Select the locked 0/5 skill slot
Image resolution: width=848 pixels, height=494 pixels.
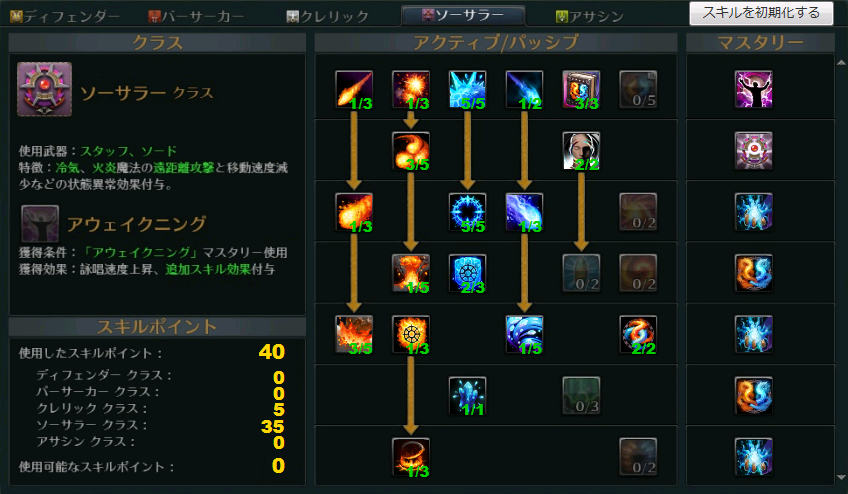[638, 89]
